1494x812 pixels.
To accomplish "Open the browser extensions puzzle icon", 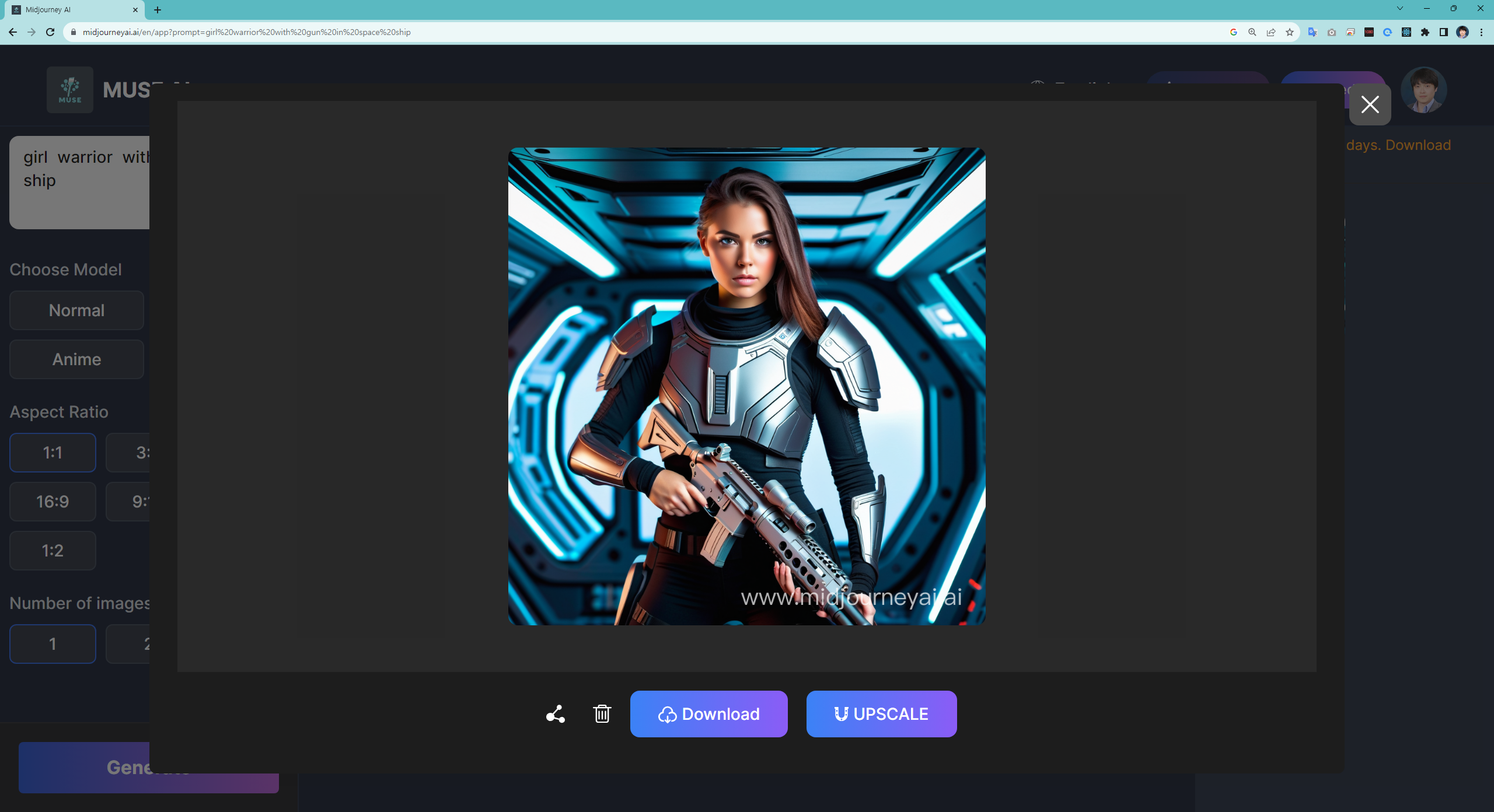I will [x=1425, y=32].
